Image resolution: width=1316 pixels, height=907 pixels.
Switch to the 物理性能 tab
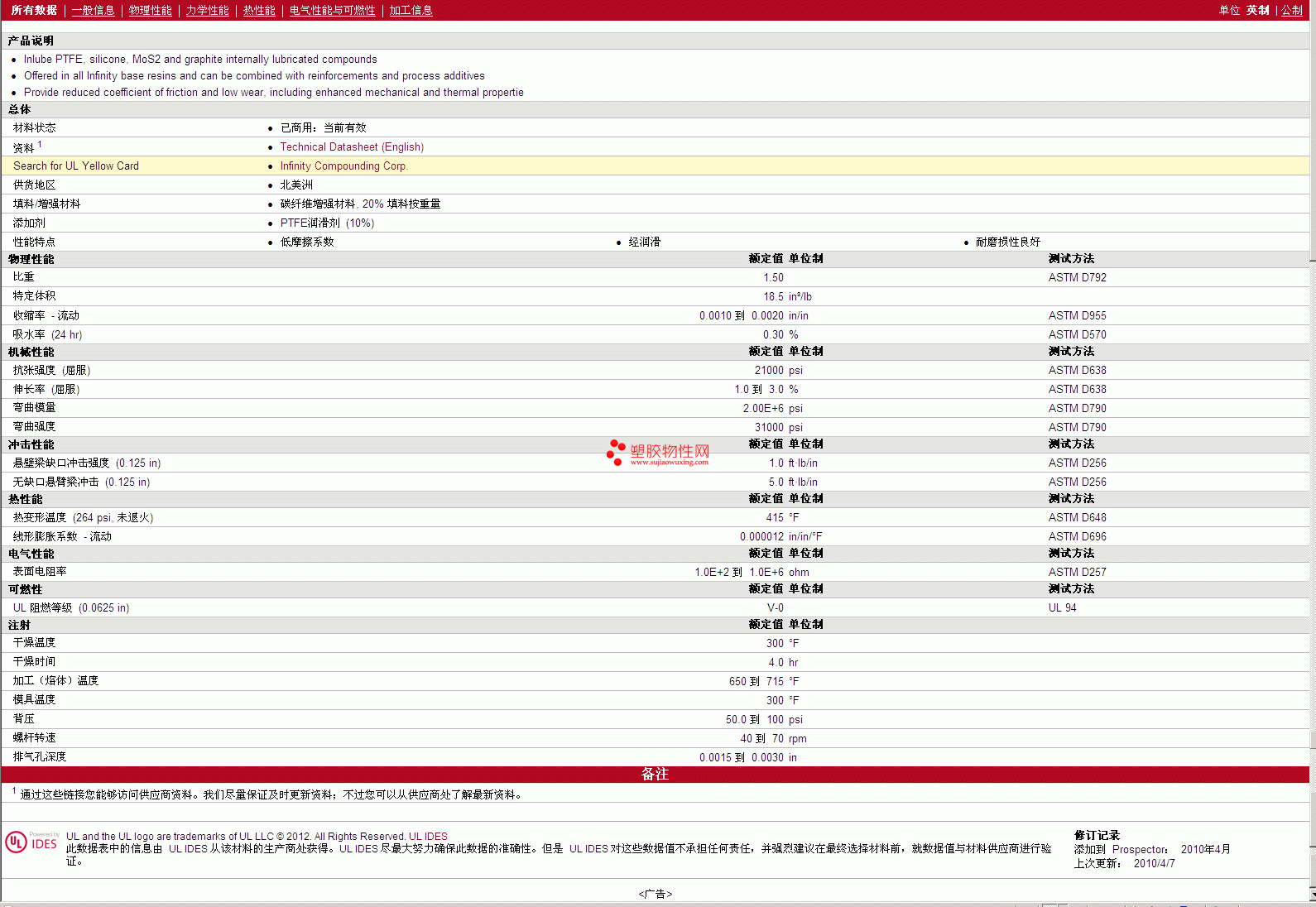(150, 11)
